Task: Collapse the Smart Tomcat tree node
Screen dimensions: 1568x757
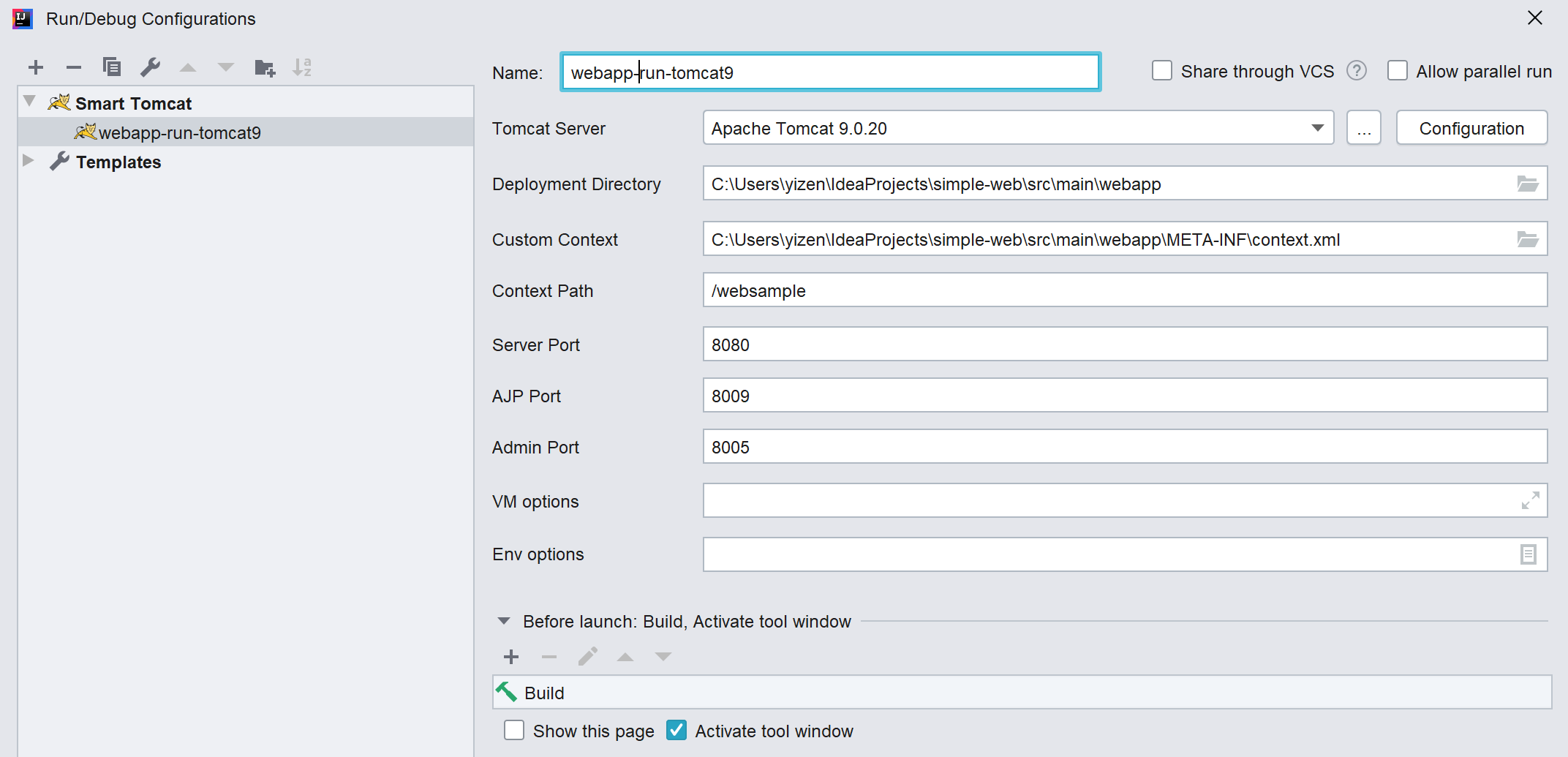Action: (x=29, y=102)
